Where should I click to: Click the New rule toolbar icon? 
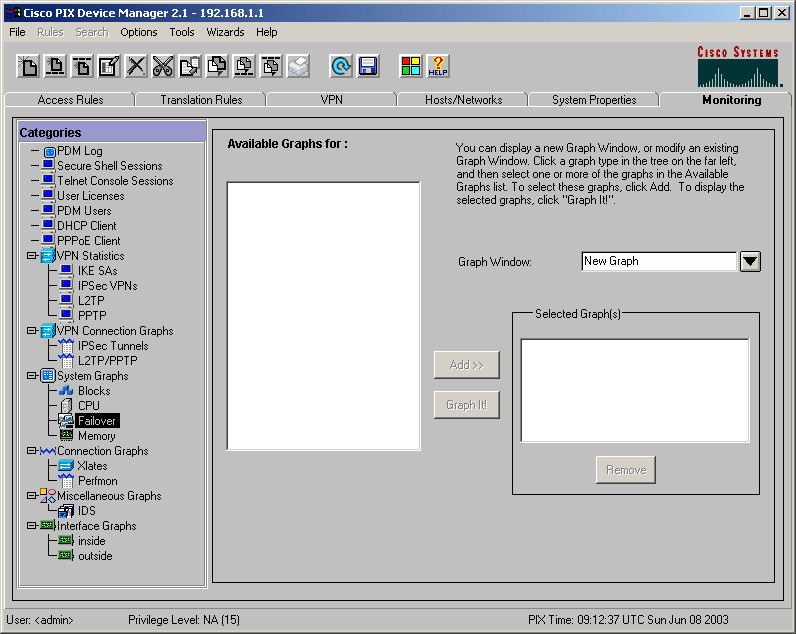[28, 66]
